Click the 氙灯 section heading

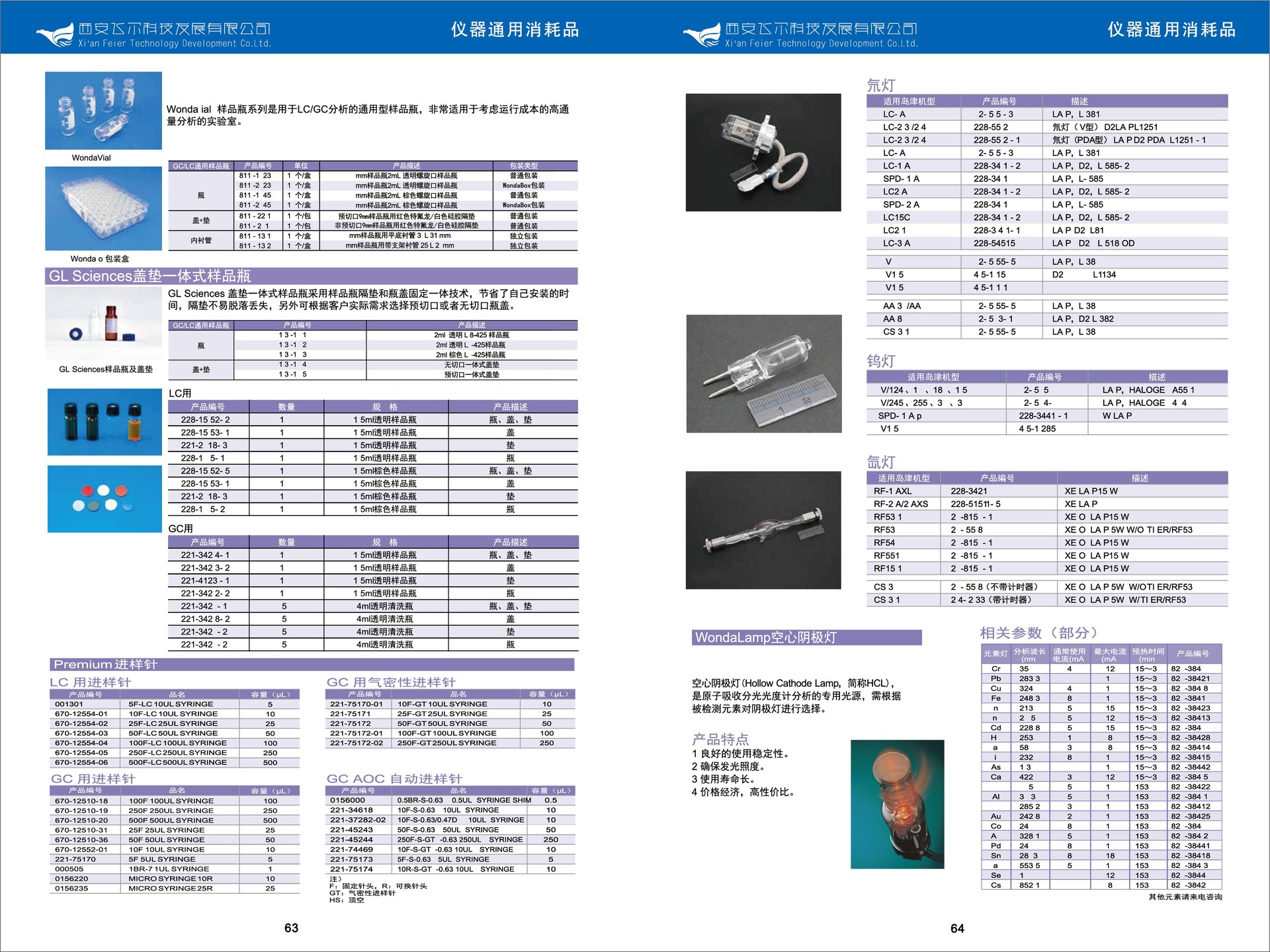coord(881,462)
